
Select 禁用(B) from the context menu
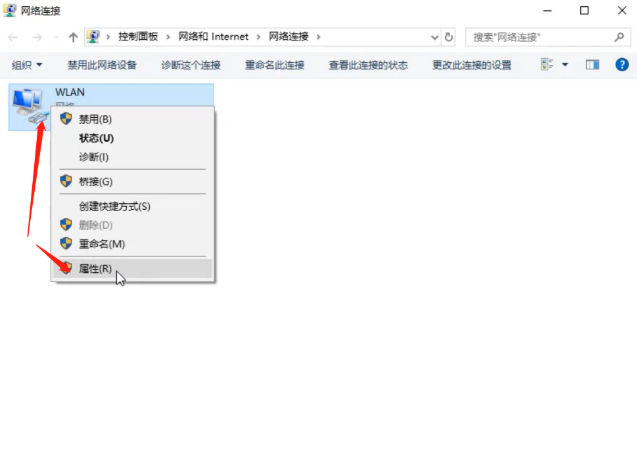(95, 119)
